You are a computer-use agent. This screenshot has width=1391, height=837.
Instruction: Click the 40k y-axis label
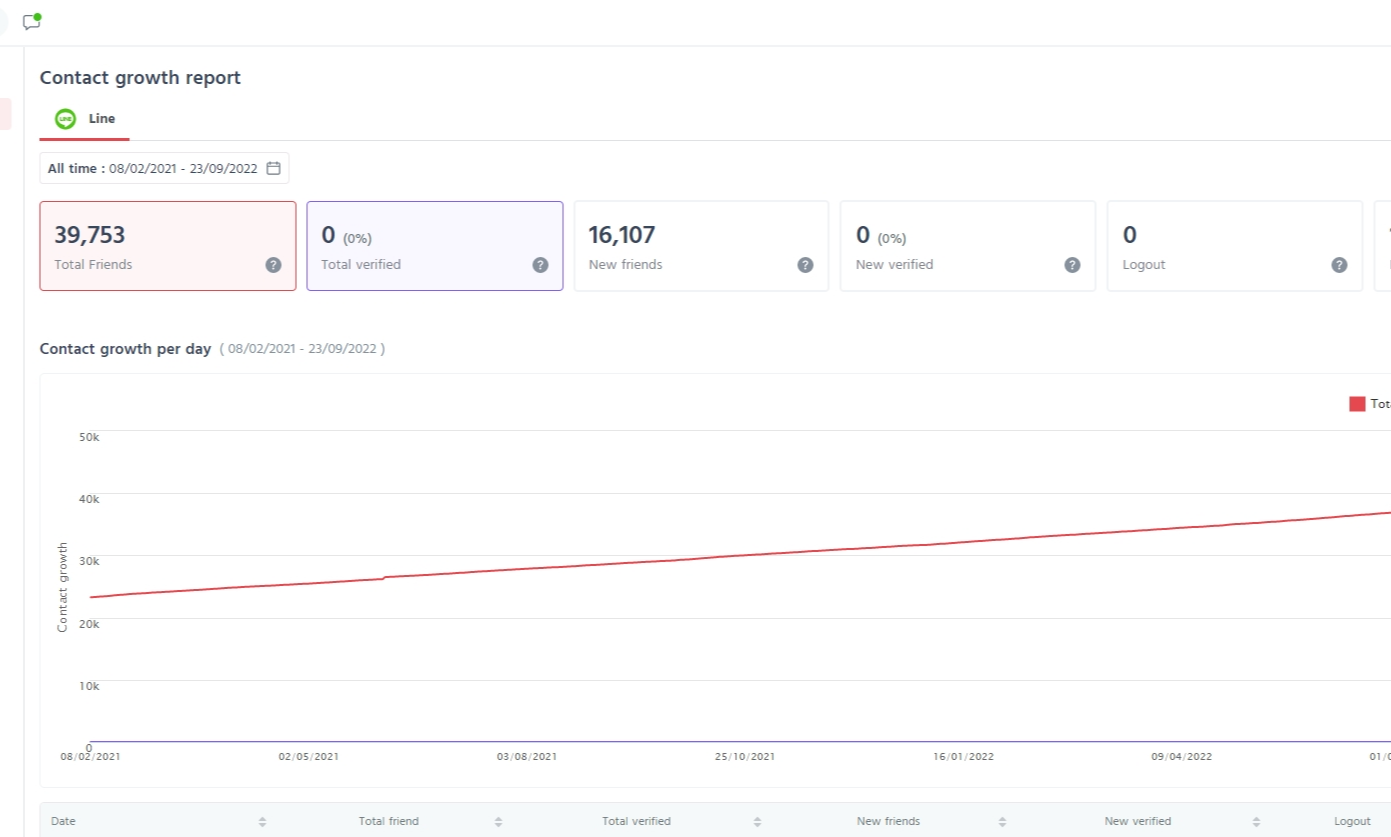click(x=89, y=499)
